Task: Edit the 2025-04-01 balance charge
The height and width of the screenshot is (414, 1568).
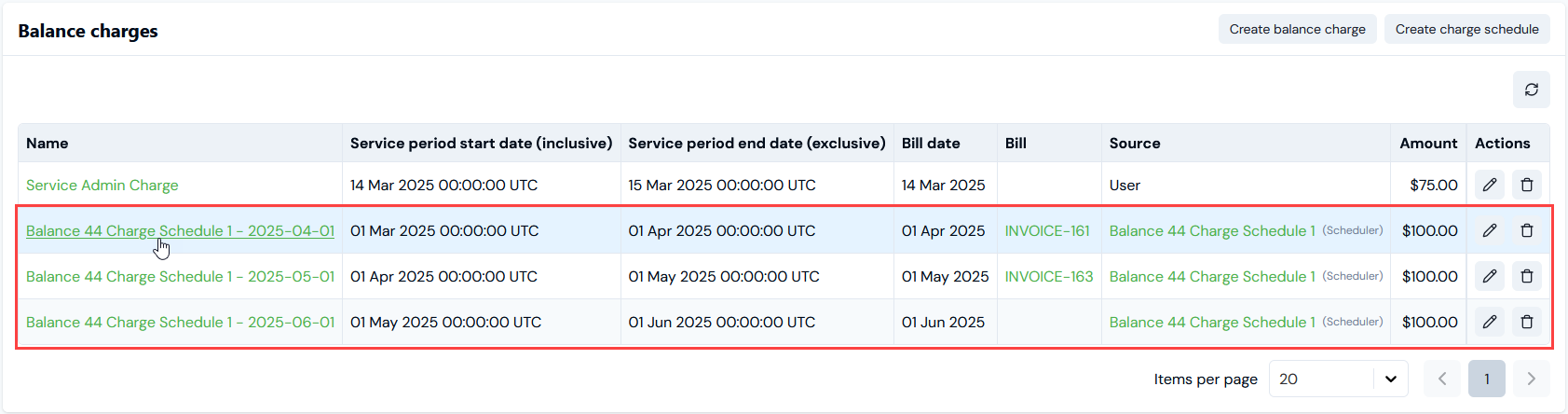Action: 1490,230
